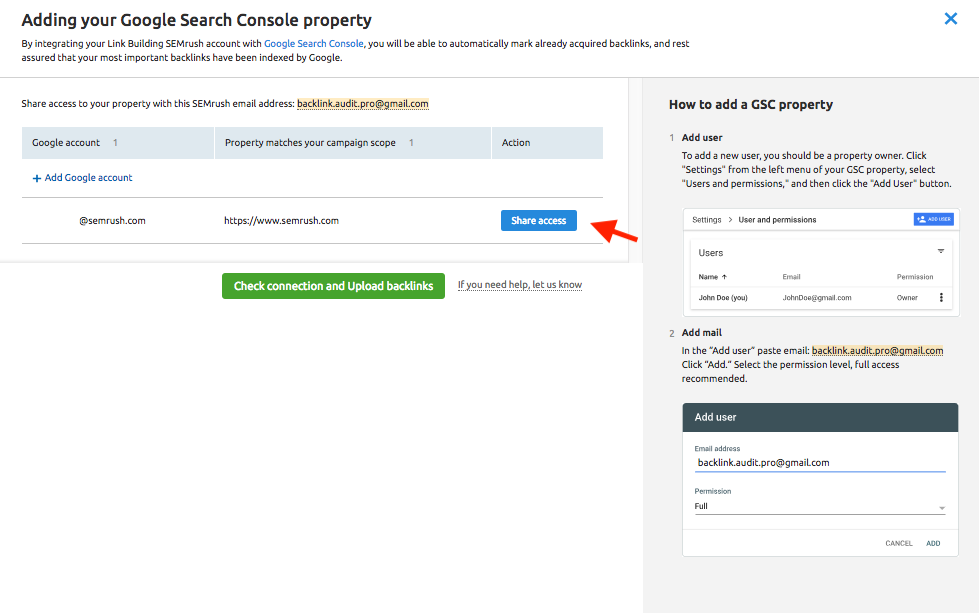Viewport: 979px width, 613px height.
Task: Click User and permissions breadcrumb
Action: click(777, 220)
